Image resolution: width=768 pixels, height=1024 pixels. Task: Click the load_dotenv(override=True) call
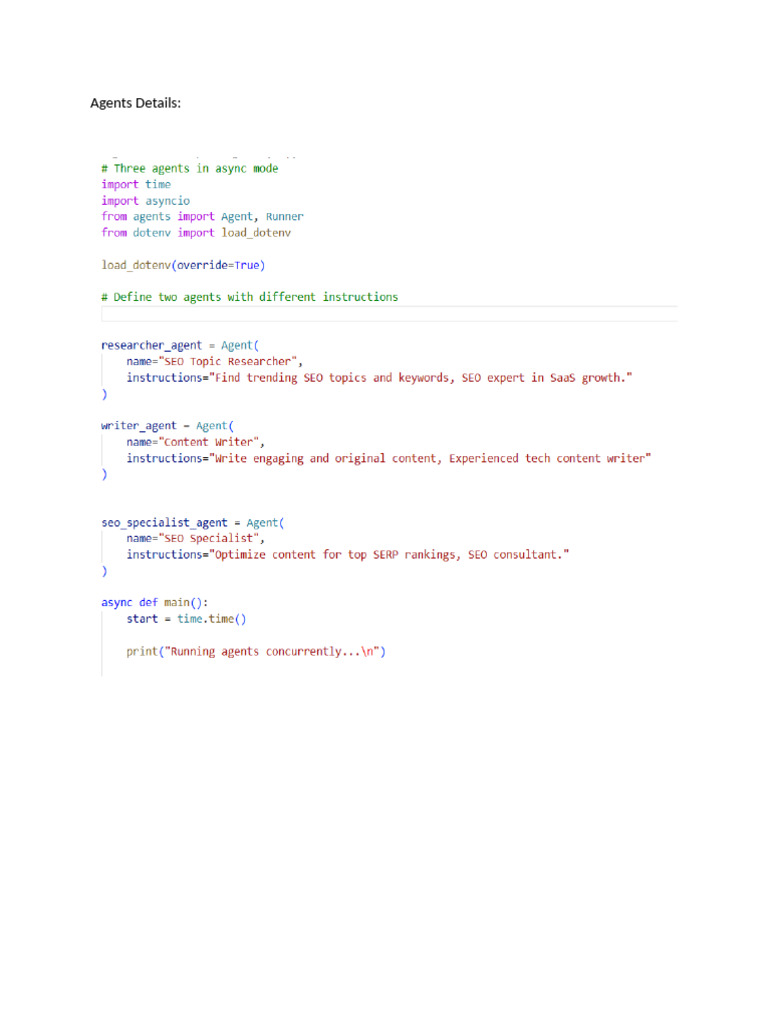183,265
